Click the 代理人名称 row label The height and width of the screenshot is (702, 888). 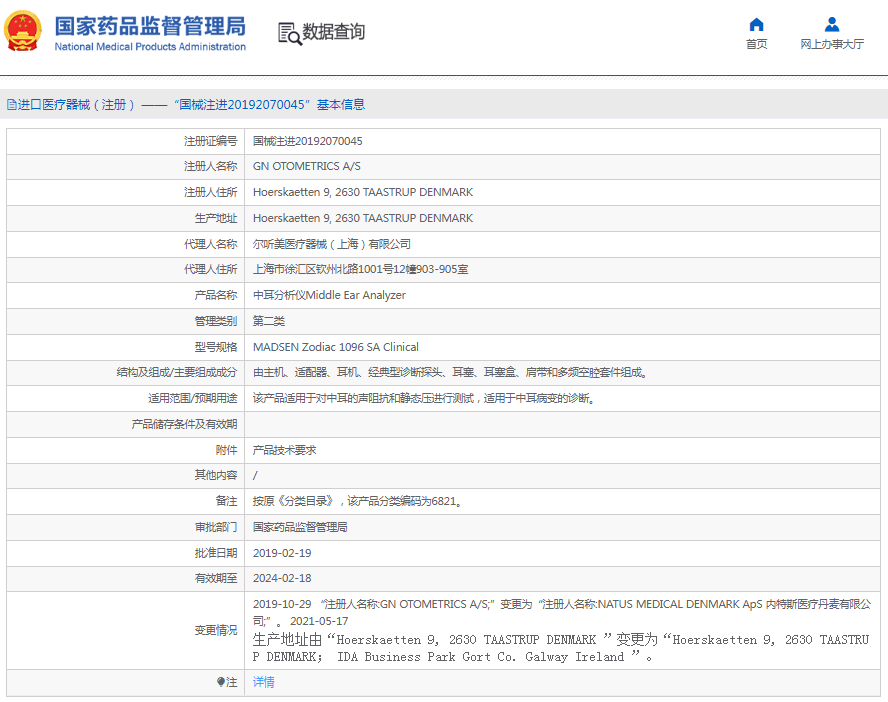(210, 244)
